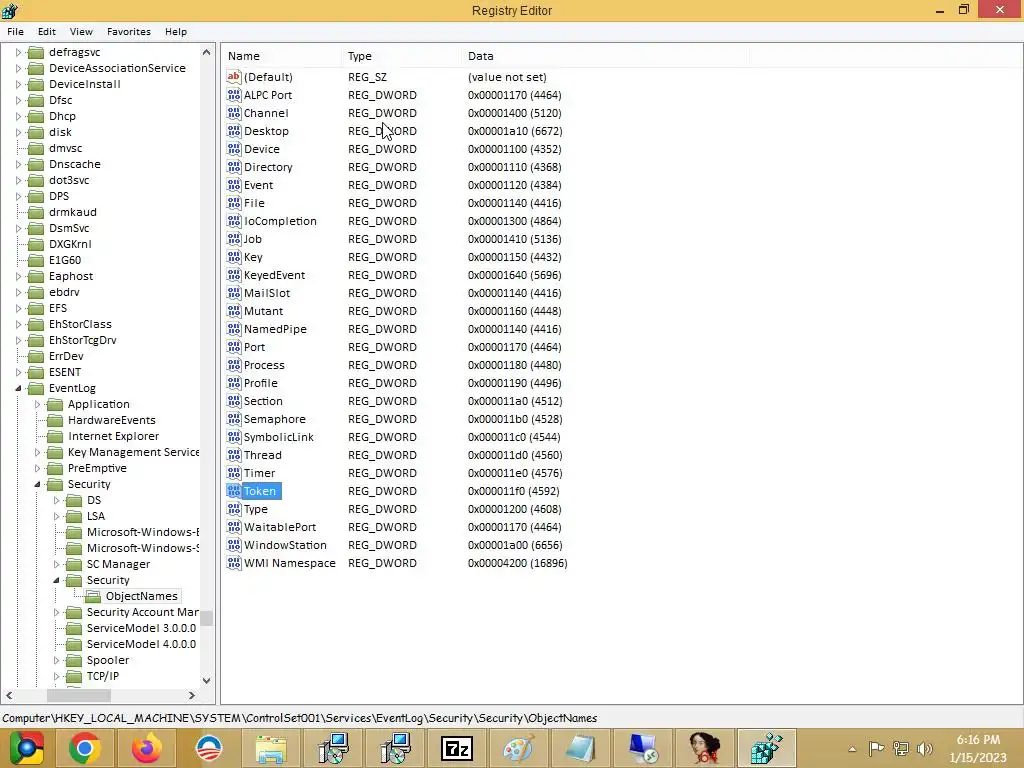1024x768 pixels.
Task: Click the Internet Explorer folder icon in tree
Action: (x=55, y=436)
